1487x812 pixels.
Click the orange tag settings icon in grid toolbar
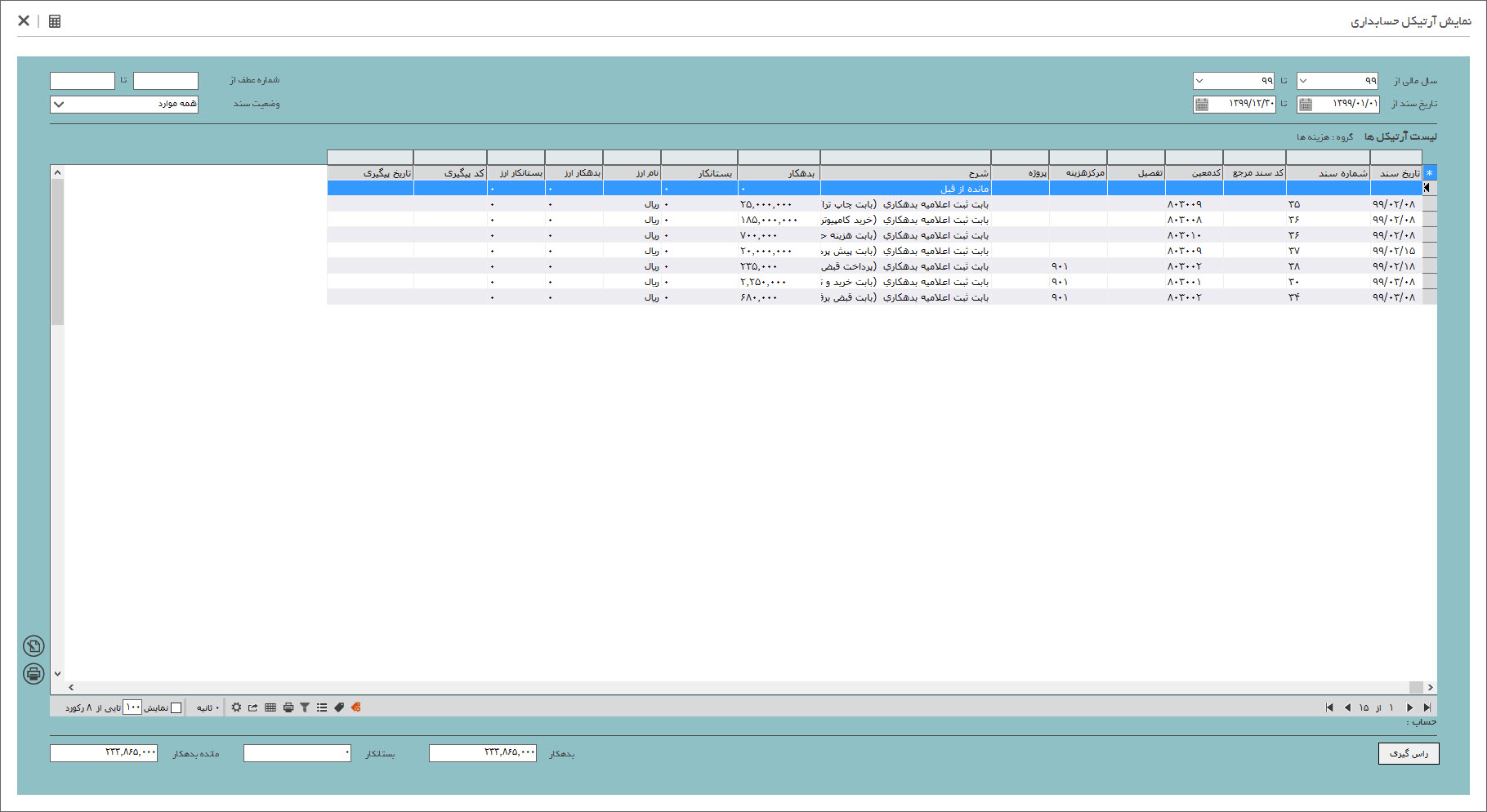(x=355, y=707)
